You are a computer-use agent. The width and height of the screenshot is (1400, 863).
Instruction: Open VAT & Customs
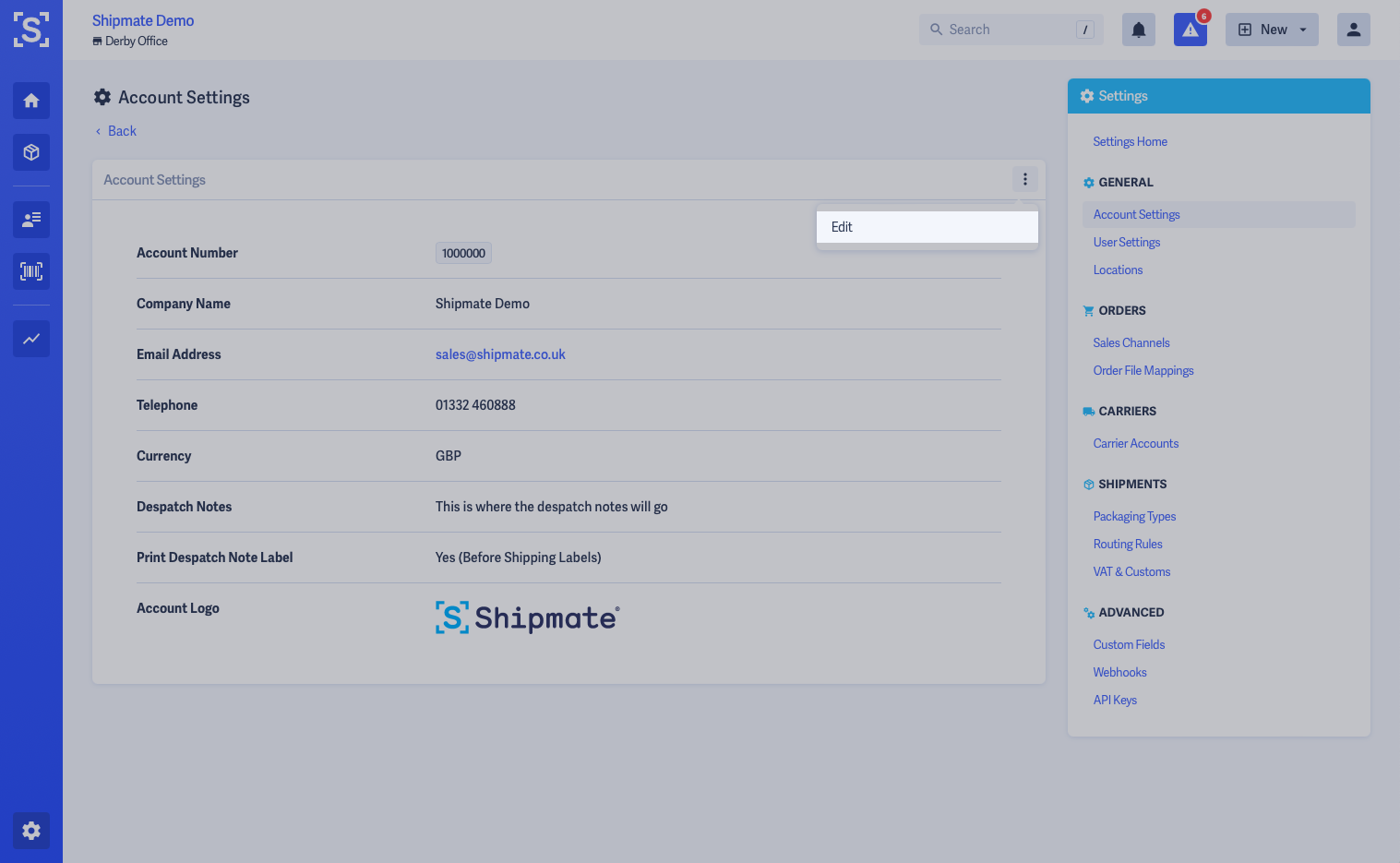(x=1132, y=571)
